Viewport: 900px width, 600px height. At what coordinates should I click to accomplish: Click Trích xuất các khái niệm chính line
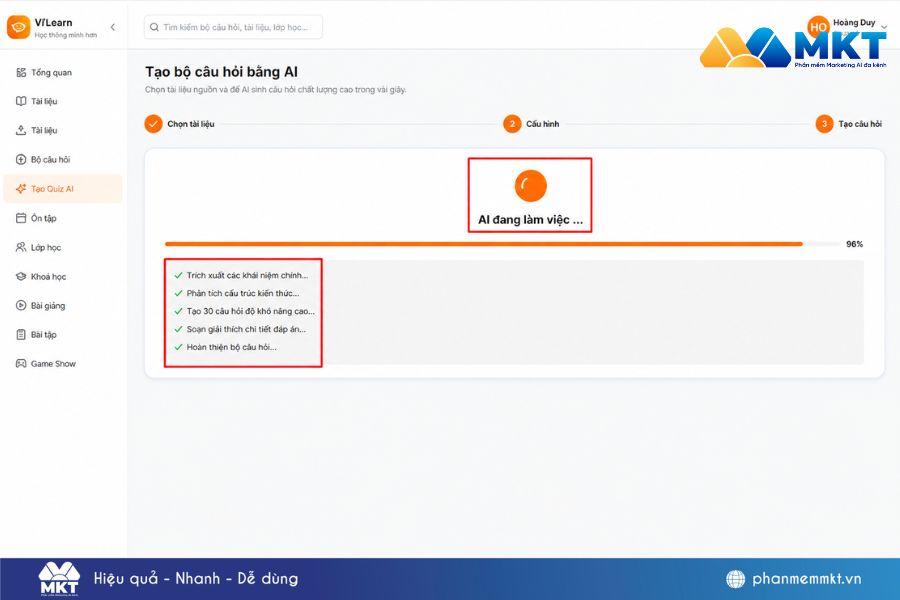tap(247, 276)
